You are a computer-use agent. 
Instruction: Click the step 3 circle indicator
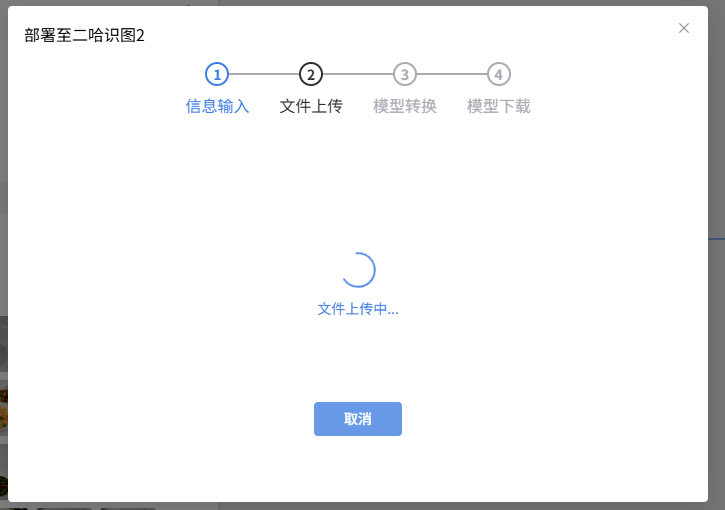pos(405,74)
